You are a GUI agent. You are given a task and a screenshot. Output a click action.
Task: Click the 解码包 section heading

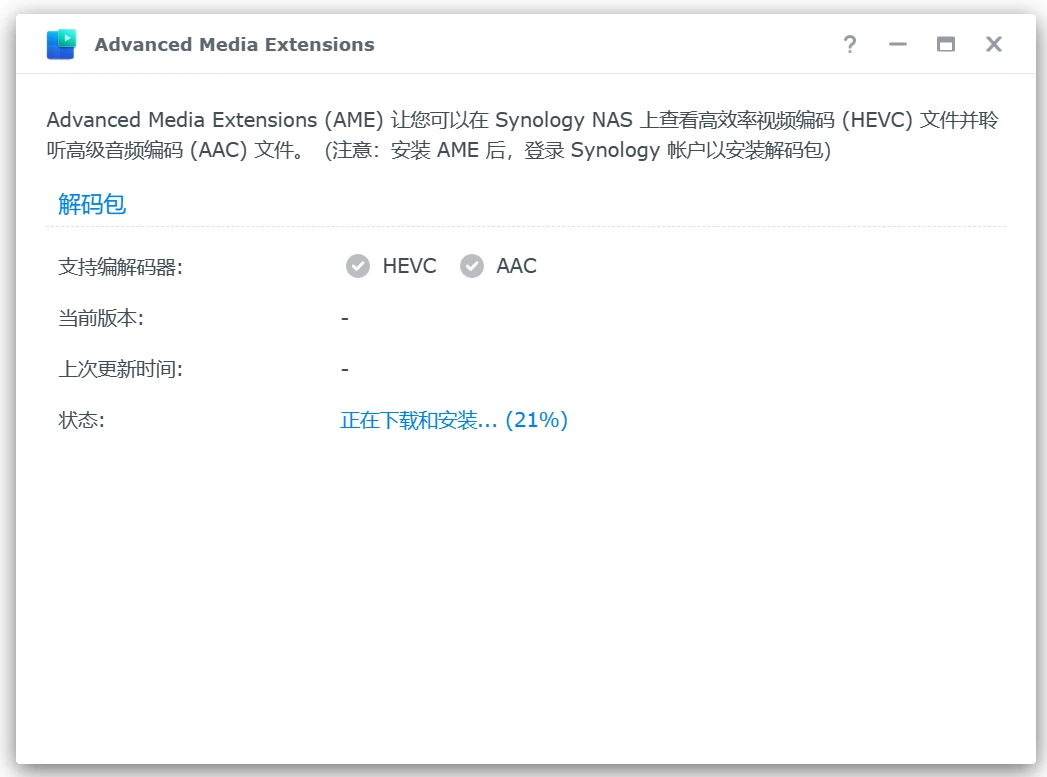tap(92, 204)
